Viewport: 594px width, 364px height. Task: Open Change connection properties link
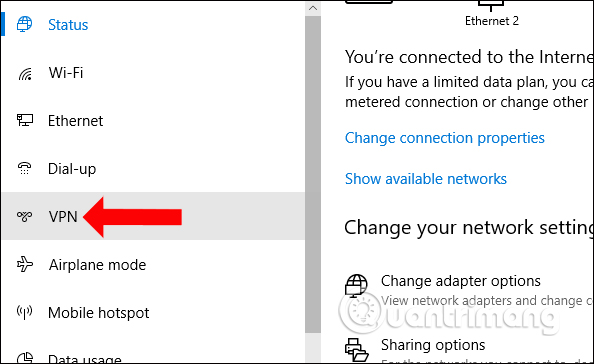[445, 138]
